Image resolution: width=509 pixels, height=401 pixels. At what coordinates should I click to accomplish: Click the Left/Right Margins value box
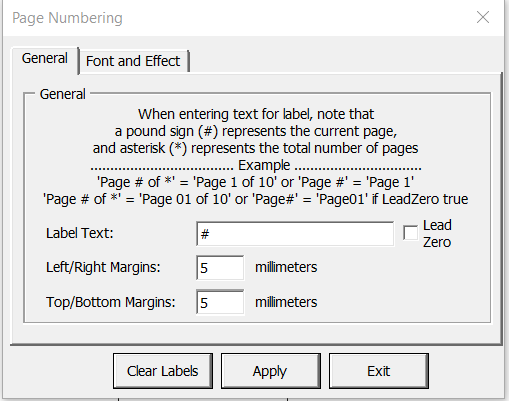tap(220, 268)
